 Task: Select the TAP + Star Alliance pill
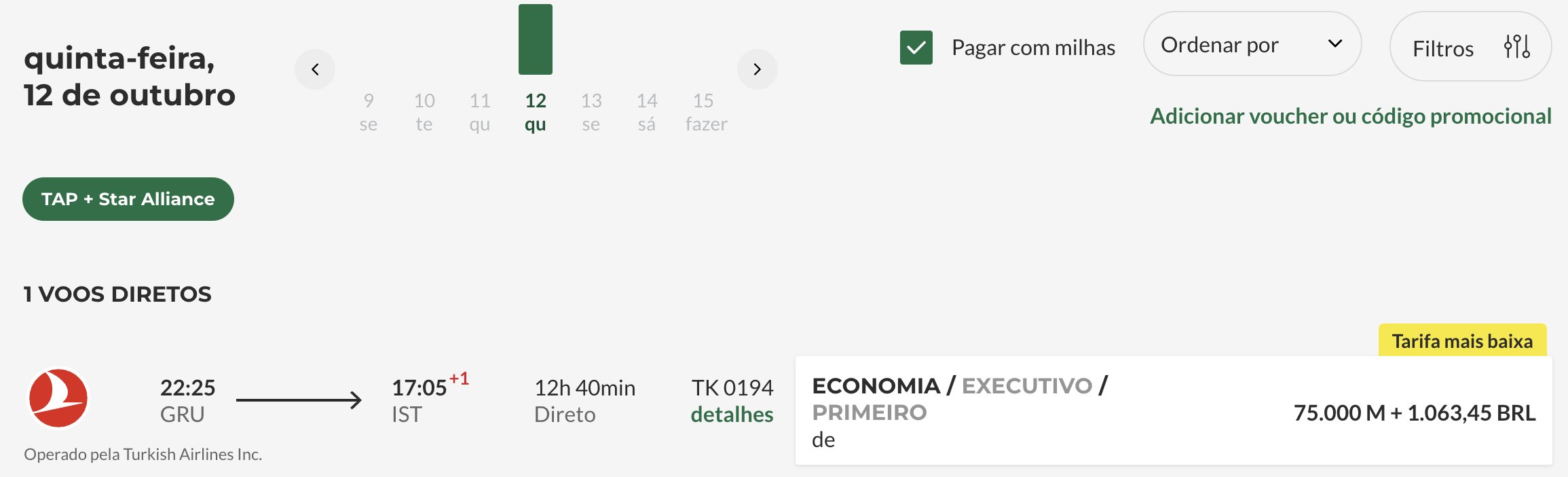(128, 199)
